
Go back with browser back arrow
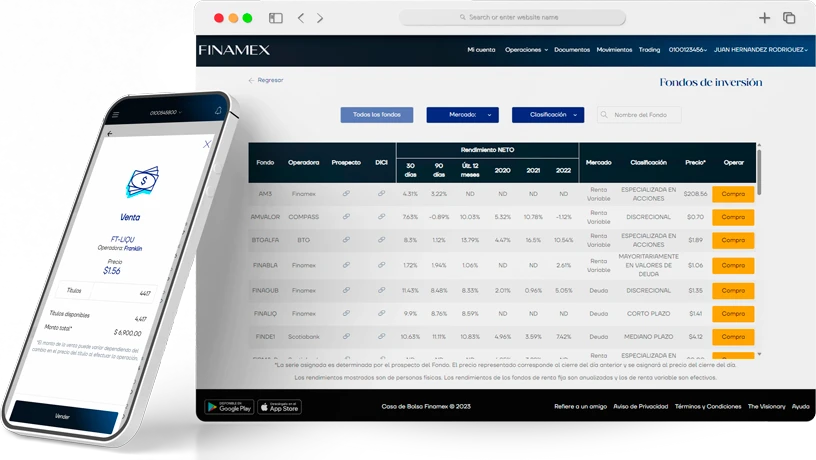tap(301, 18)
